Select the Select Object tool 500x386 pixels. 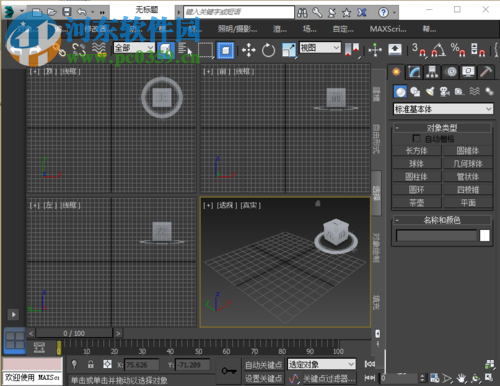[x=166, y=50]
